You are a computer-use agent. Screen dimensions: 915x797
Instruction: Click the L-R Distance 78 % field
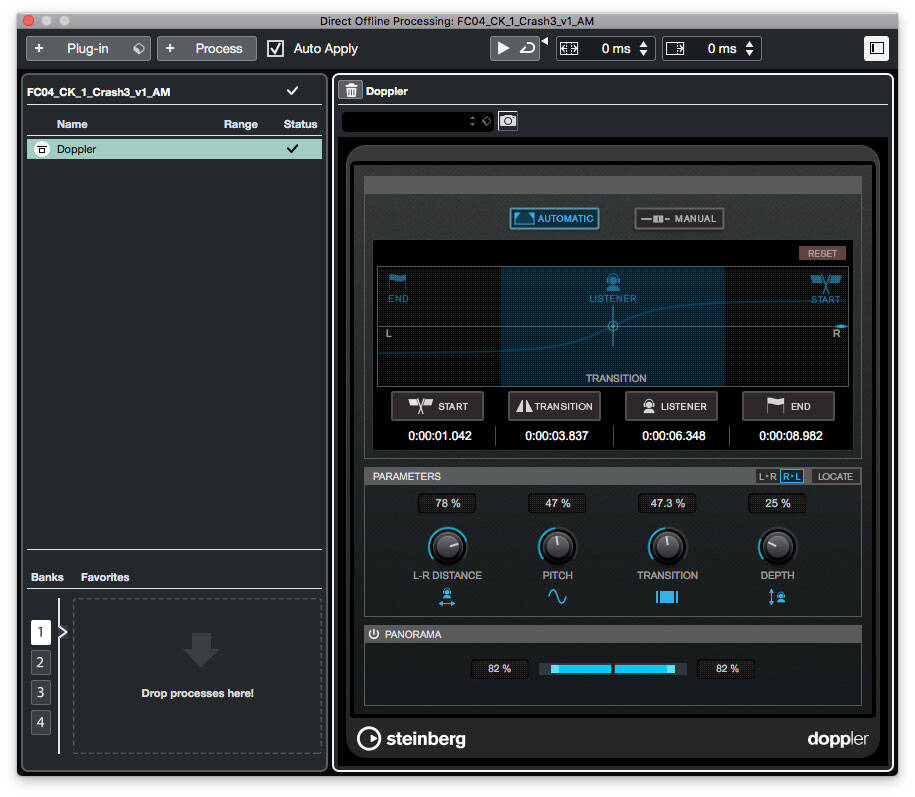coord(448,503)
